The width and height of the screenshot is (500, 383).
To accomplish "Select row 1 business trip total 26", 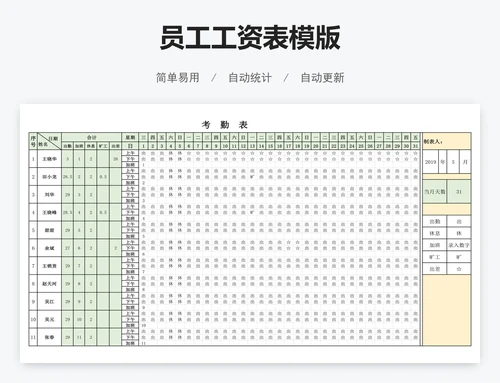I will [115, 159].
